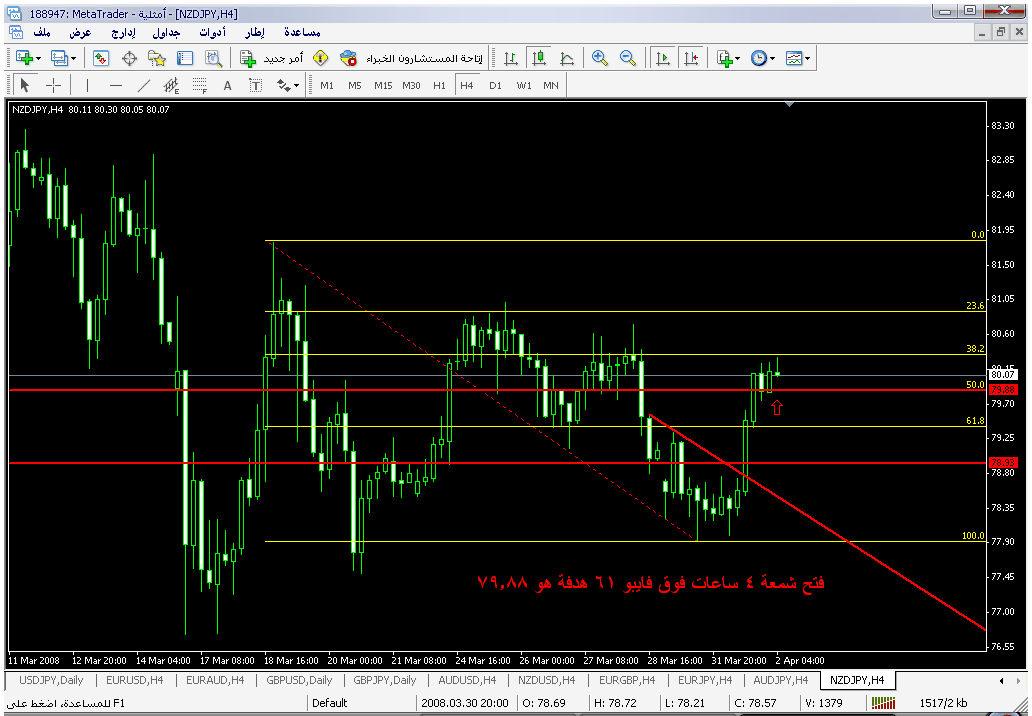Open the Help menu (مساعدة)
The width and height of the screenshot is (1032, 716).
pos(302,32)
